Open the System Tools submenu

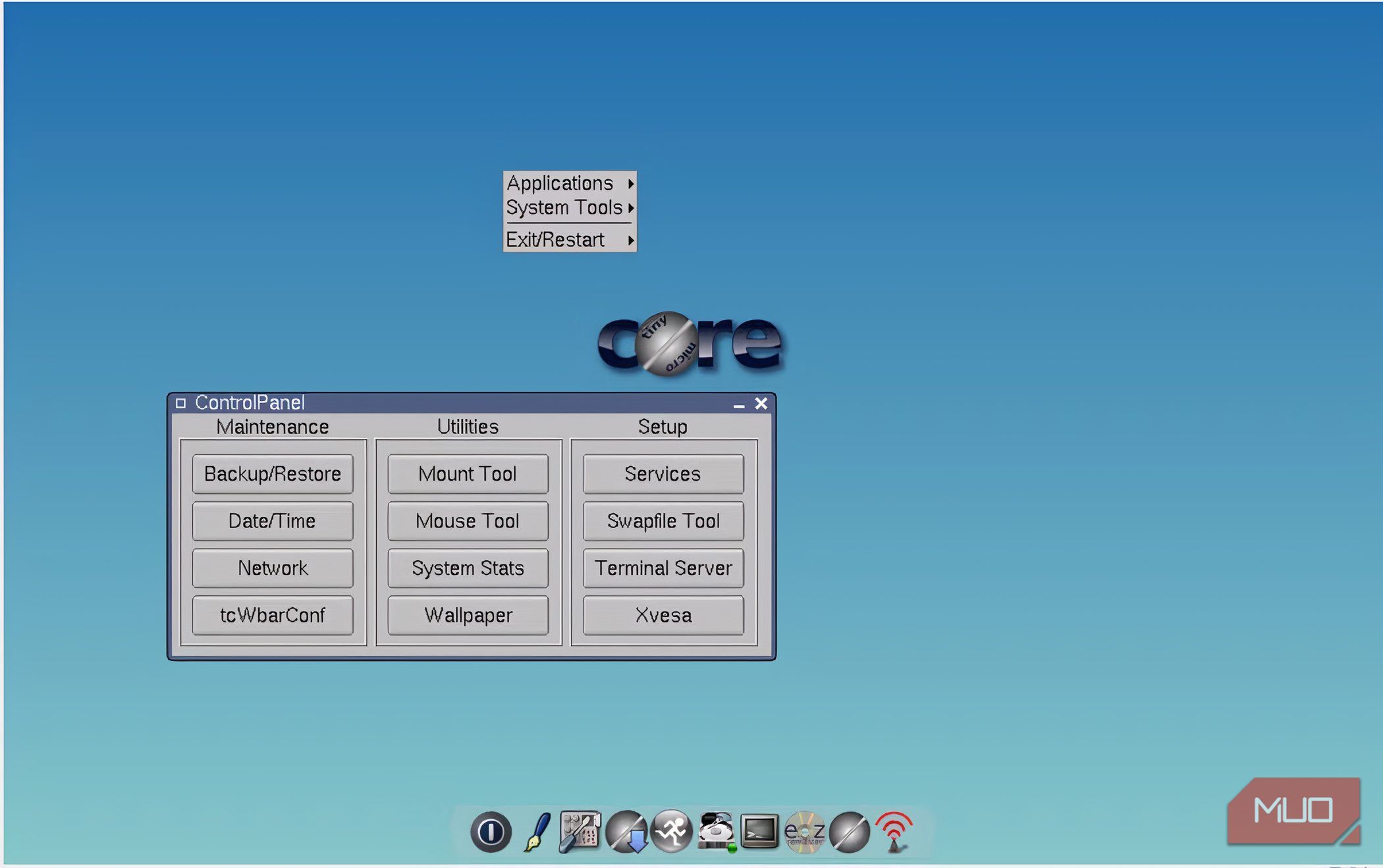click(x=570, y=207)
